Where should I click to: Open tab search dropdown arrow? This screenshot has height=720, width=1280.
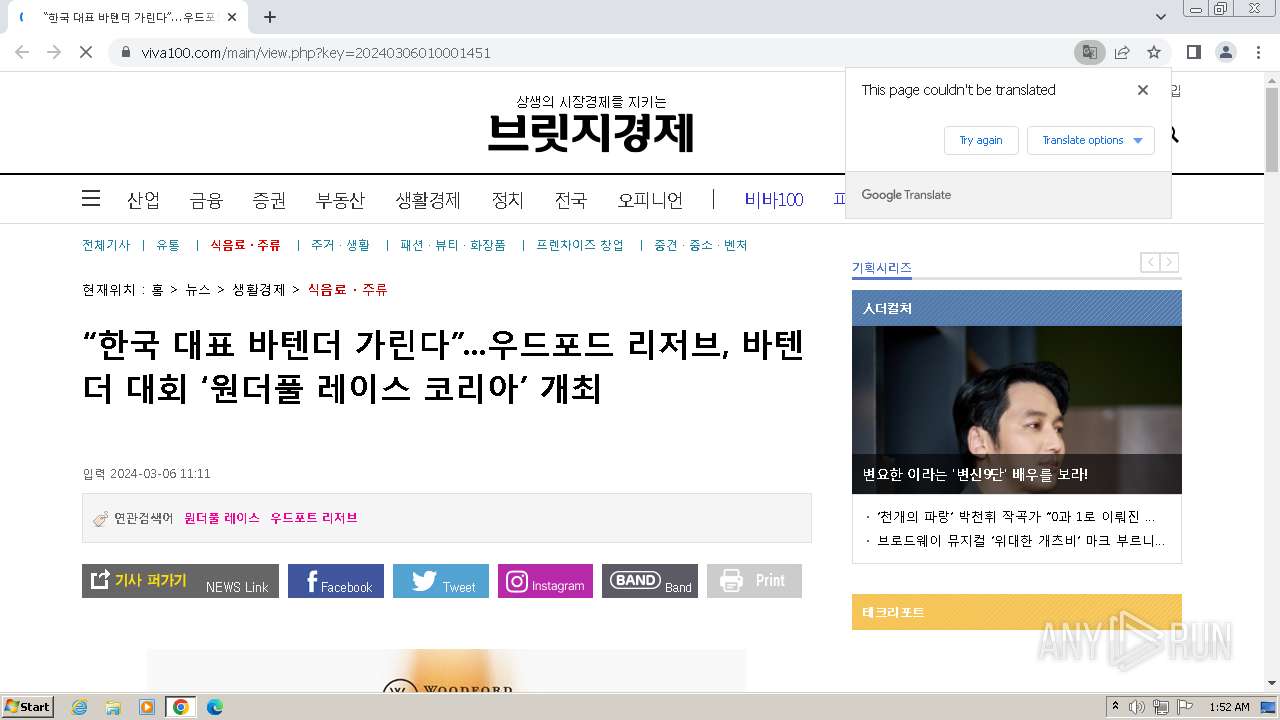pyautogui.click(x=1161, y=17)
